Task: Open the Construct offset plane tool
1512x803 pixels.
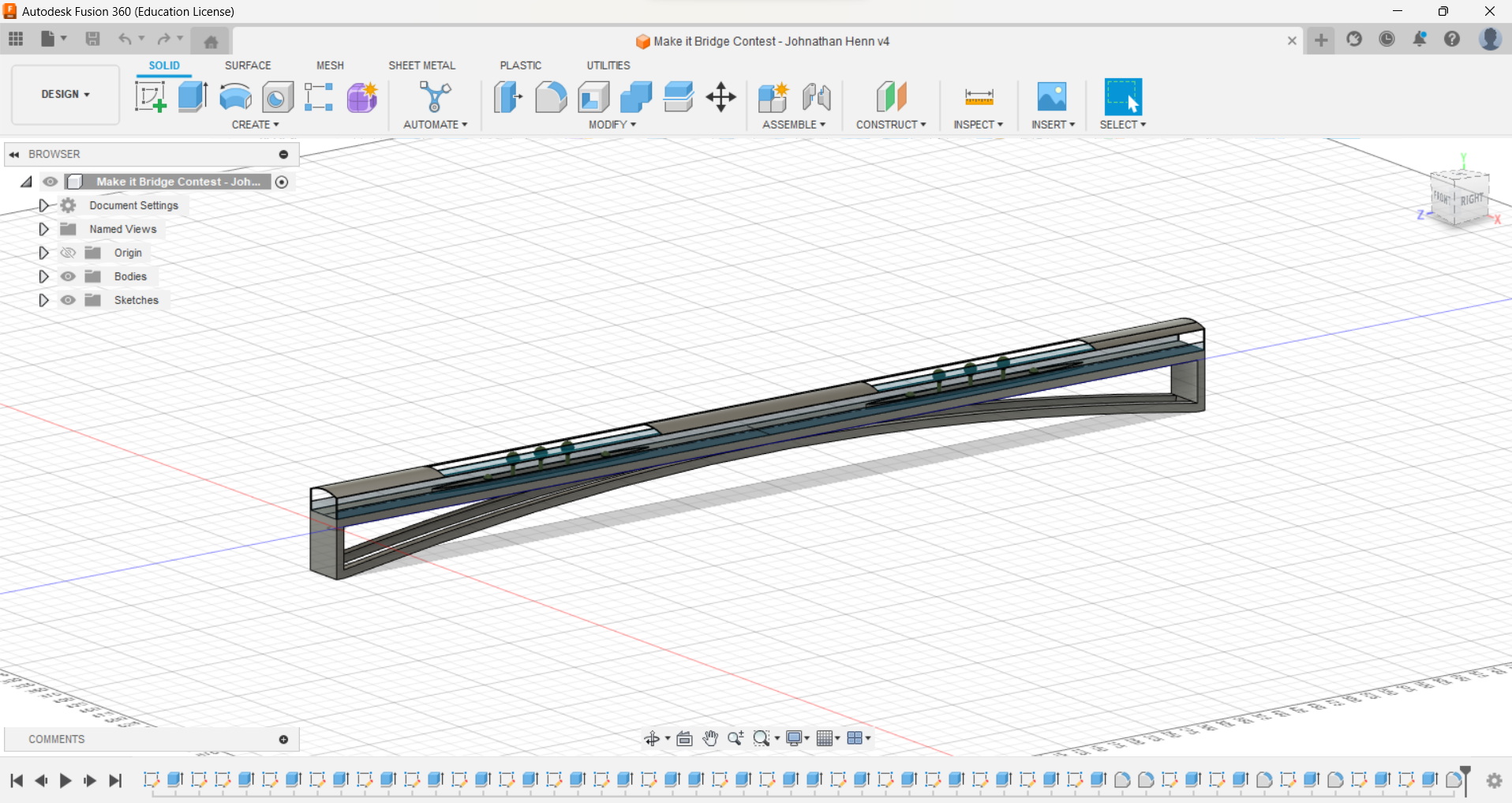Action: (x=891, y=96)
